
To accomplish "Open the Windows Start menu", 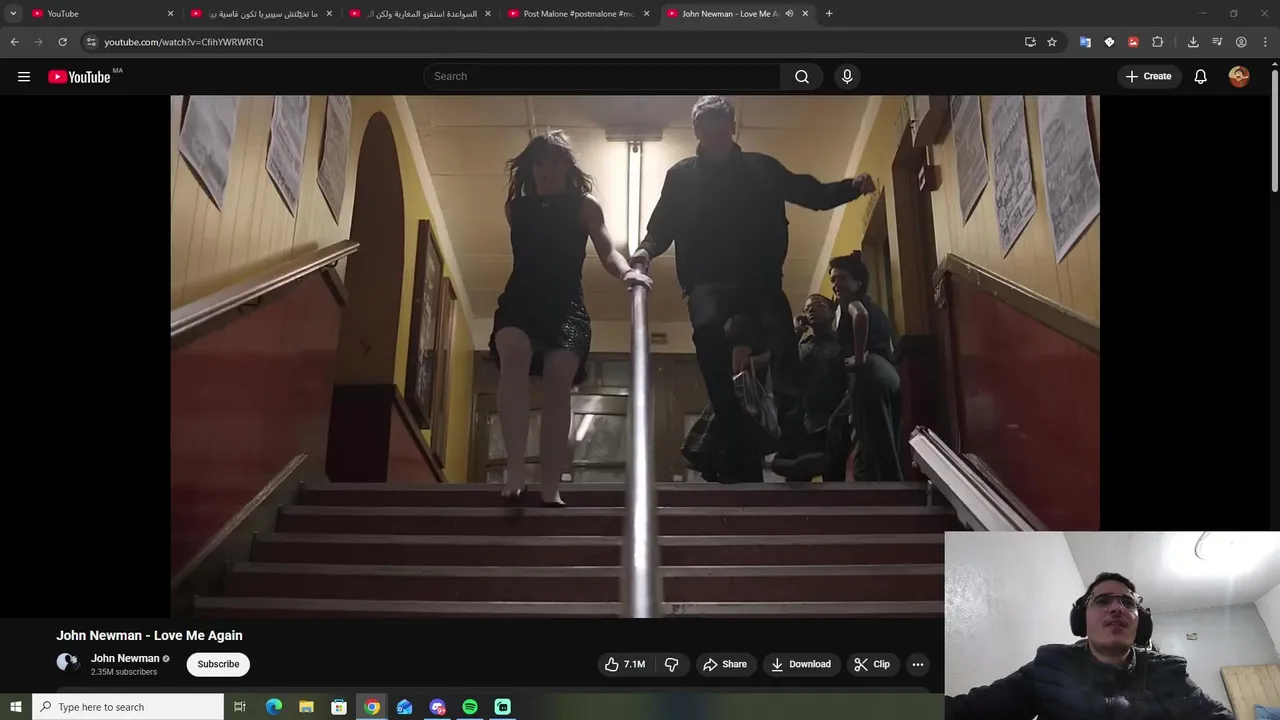I will point(15,707).
